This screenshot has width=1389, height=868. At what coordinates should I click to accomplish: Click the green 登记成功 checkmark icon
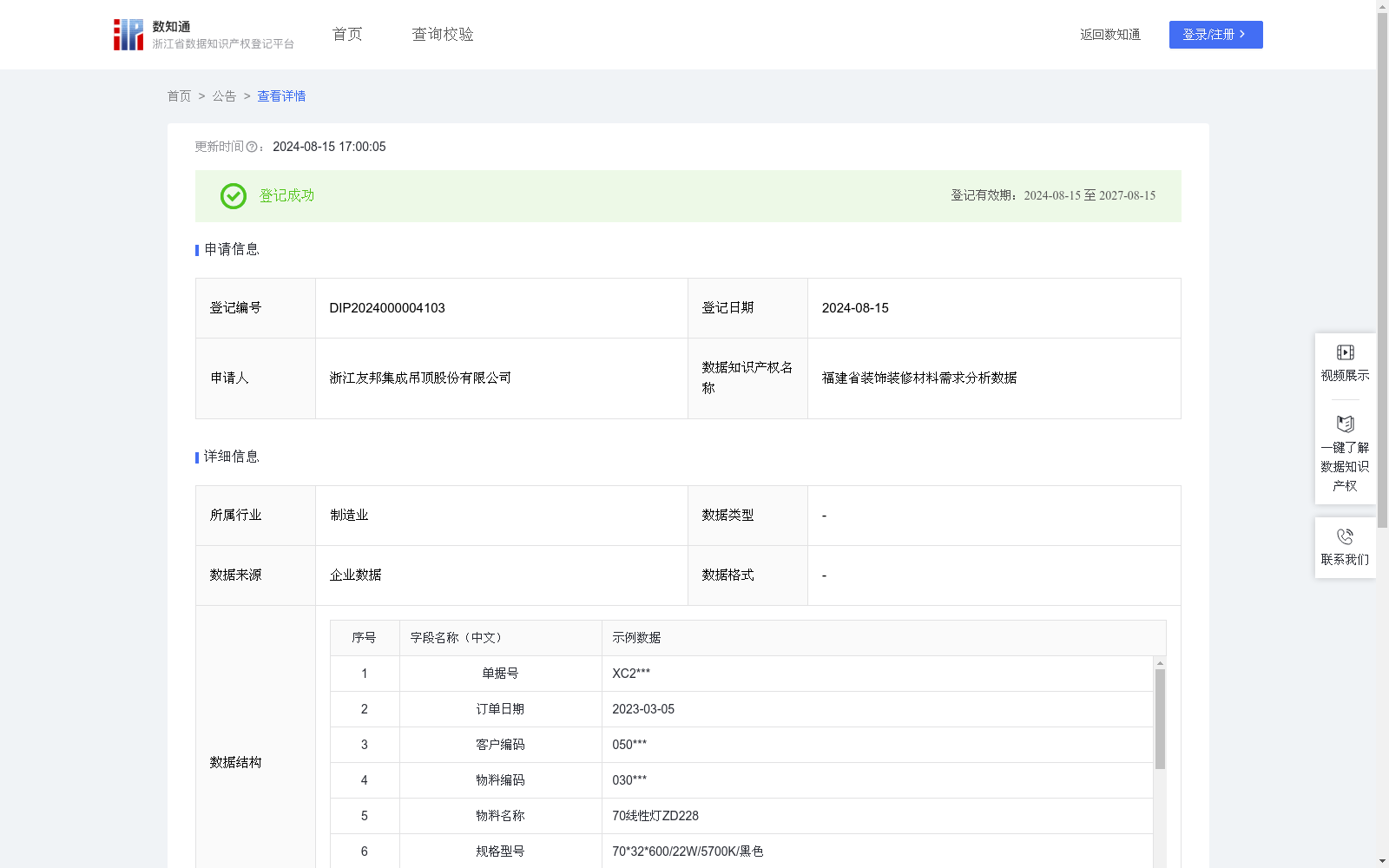(x=234, y=196)
